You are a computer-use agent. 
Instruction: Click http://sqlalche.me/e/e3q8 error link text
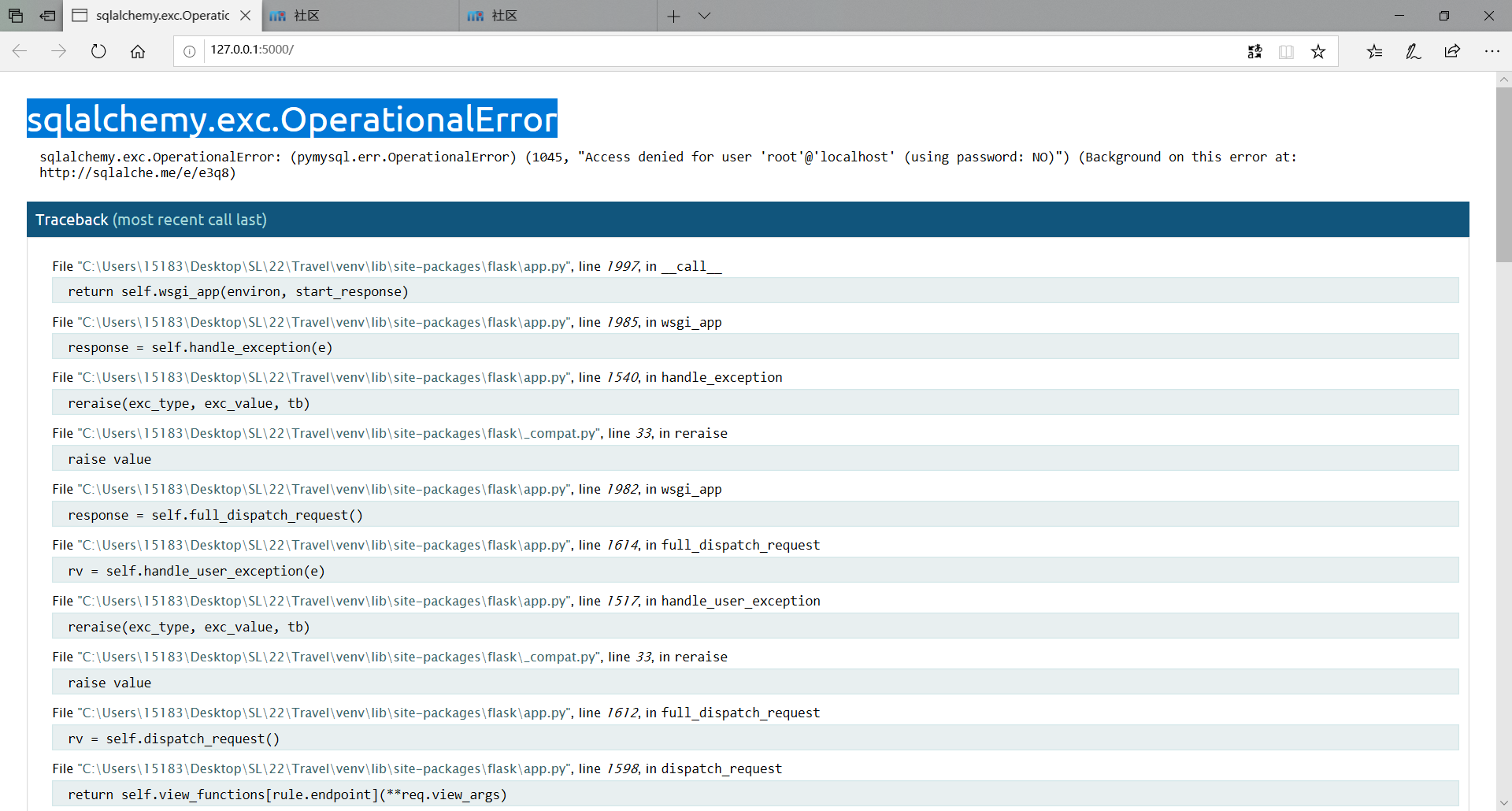[x=138, y=172]
